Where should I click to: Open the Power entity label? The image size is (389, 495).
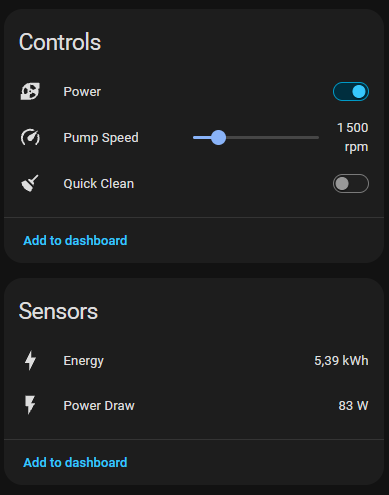pos(82,92)
